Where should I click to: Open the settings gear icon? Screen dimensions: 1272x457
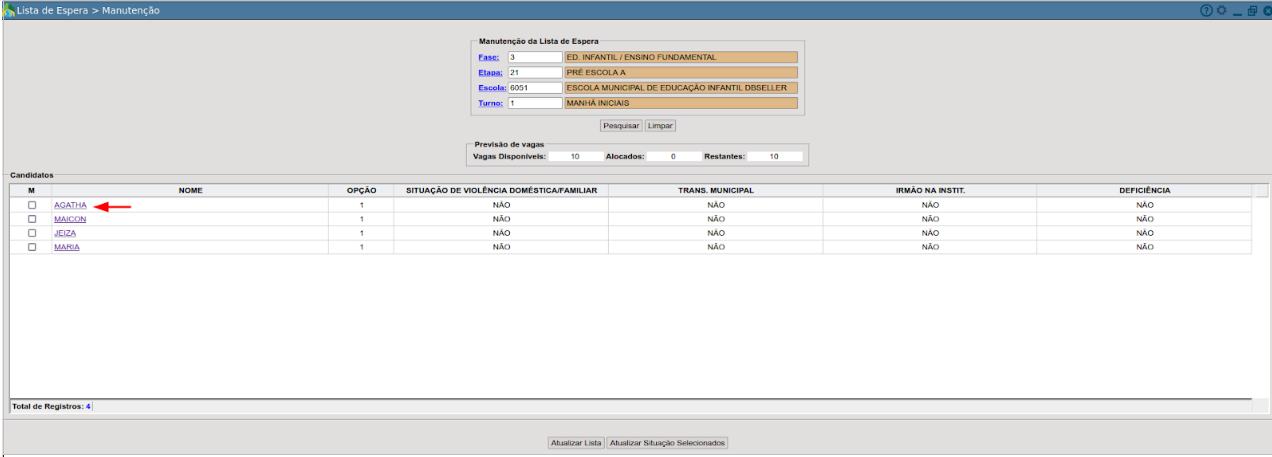tap(1221, 10)
